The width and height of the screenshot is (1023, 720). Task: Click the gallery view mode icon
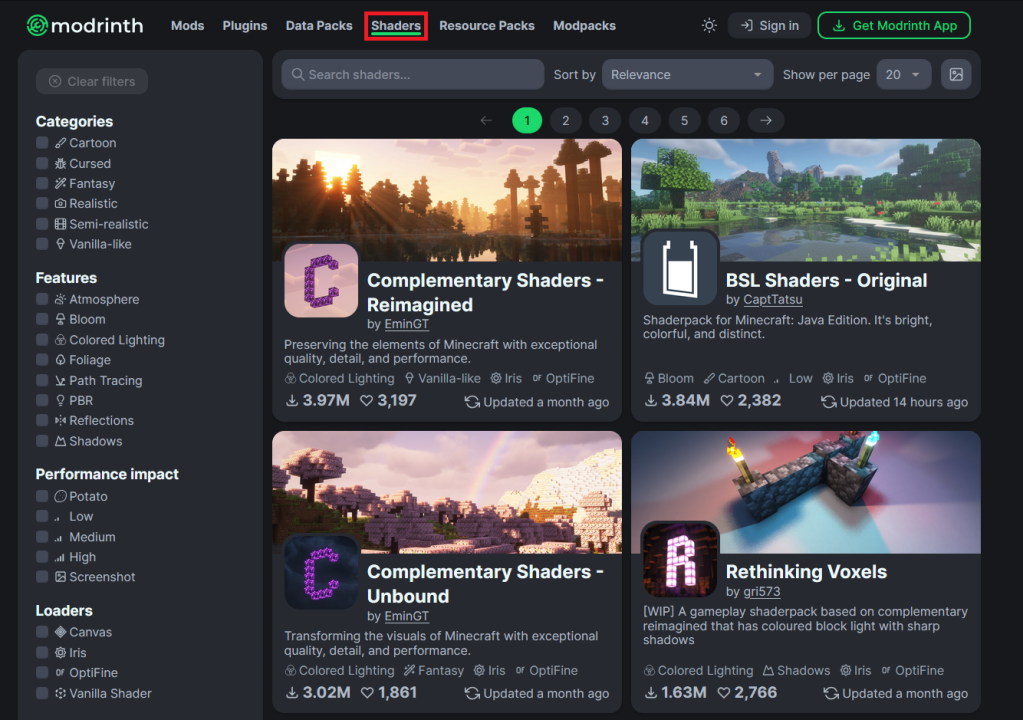[956, 75]
